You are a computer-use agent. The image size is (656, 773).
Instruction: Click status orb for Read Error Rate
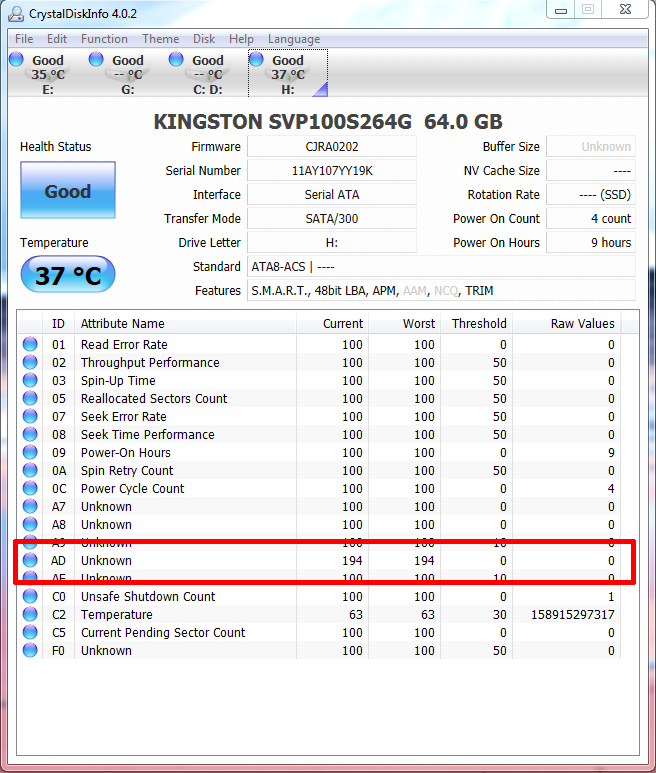pos(30,344)
